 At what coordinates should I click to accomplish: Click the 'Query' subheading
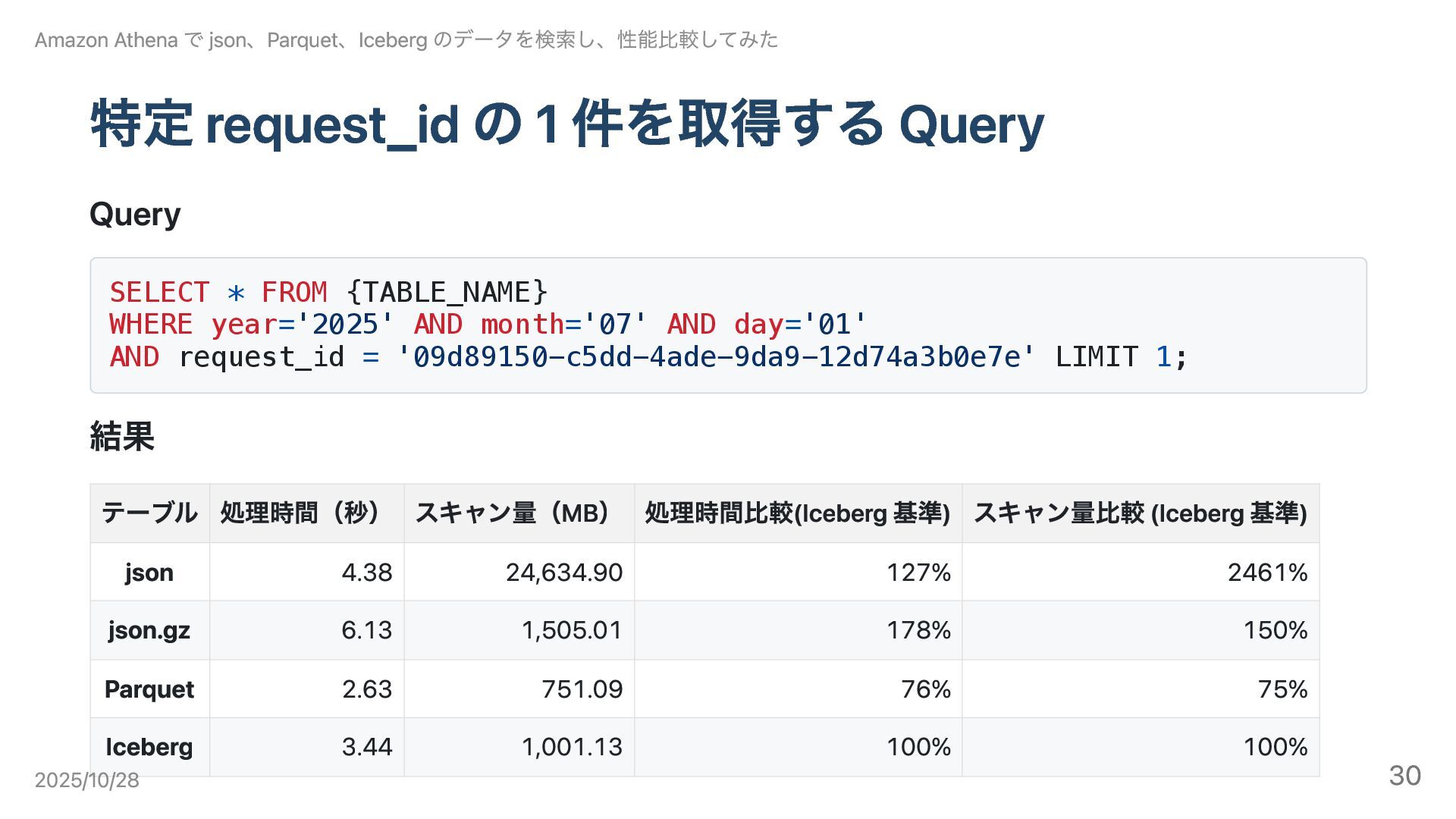(x=135, y=215)
